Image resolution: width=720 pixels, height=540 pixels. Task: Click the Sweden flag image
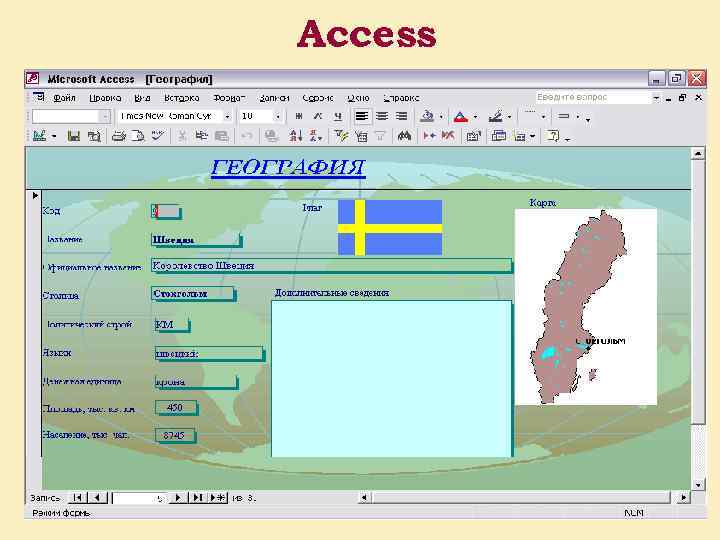pos(390,227)
